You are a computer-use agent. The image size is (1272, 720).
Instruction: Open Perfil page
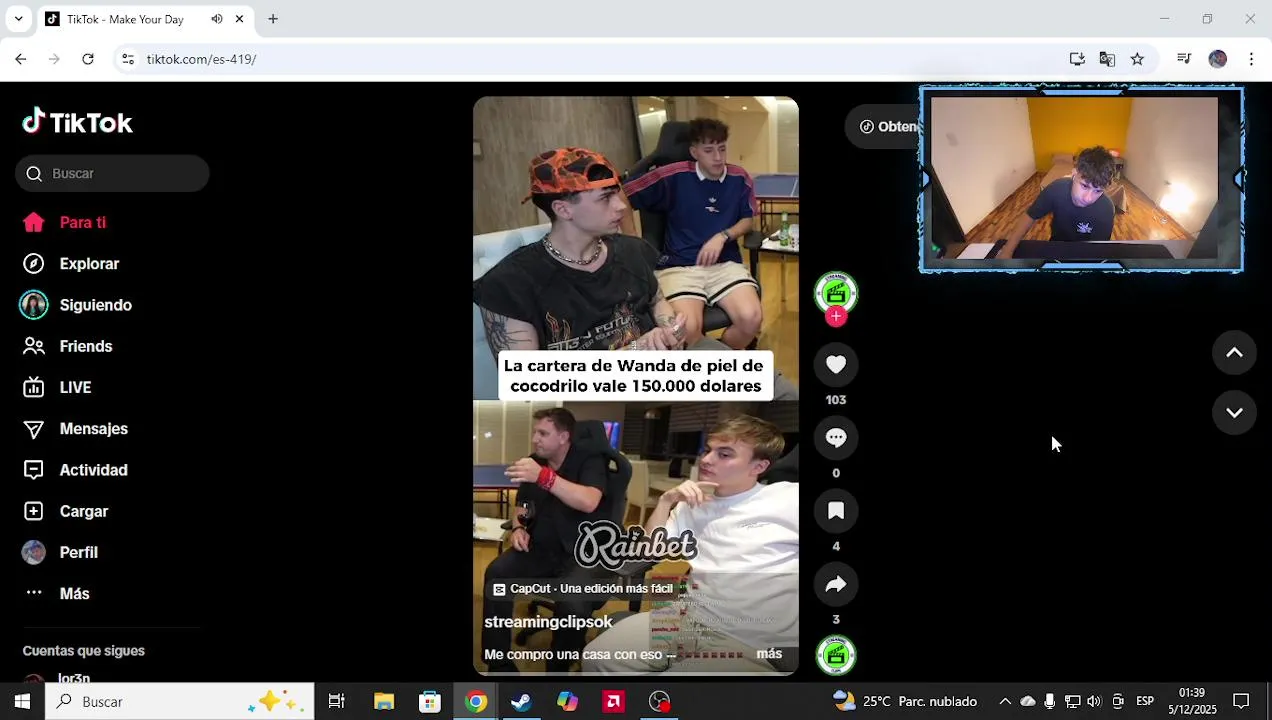60,552
